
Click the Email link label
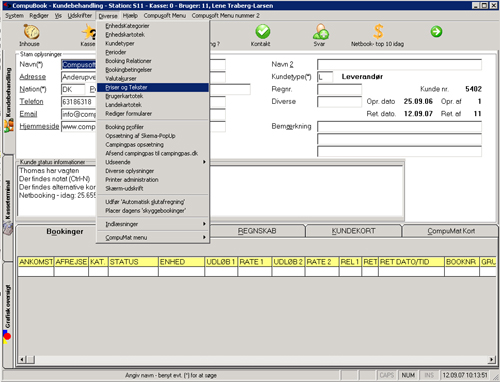click(x=28, y=114)
